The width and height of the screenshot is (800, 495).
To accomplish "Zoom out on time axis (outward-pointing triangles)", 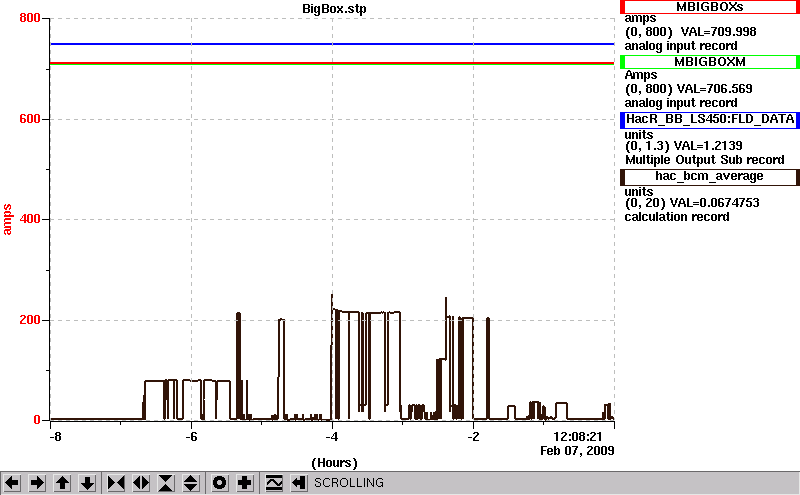I will click(141, 483).
